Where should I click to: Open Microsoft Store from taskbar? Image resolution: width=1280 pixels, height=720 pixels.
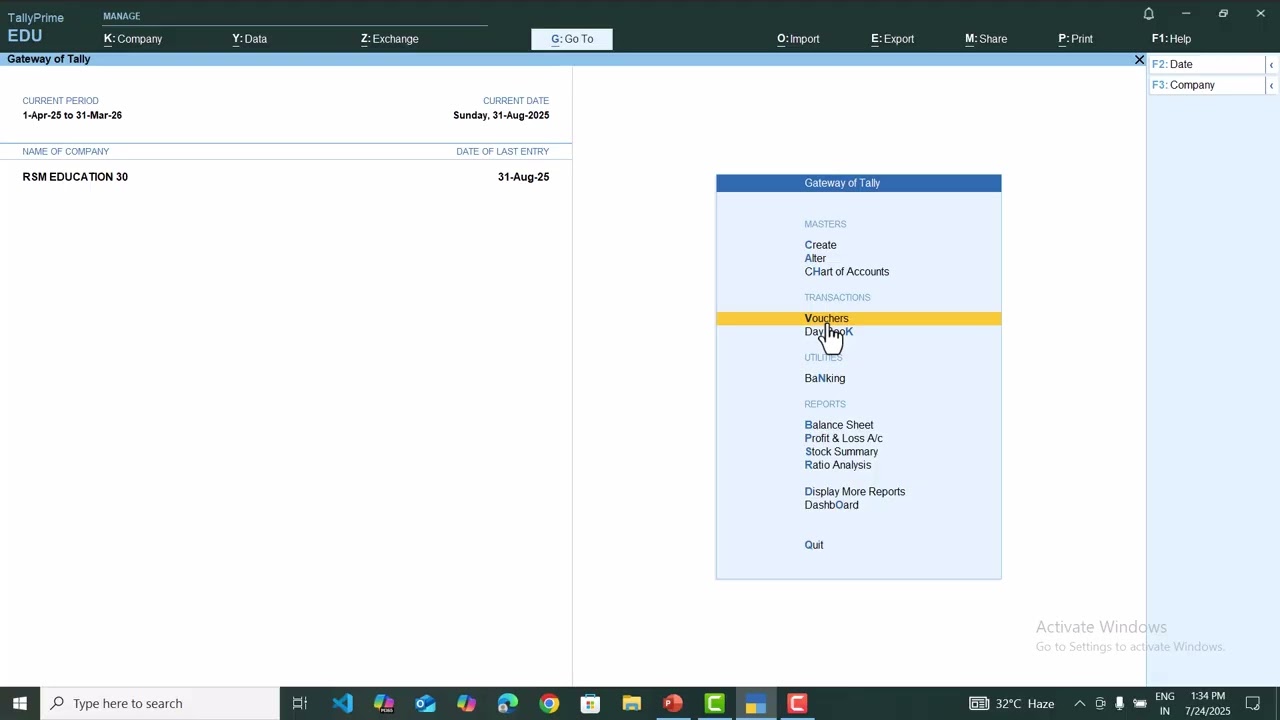(x=590, y=704)
